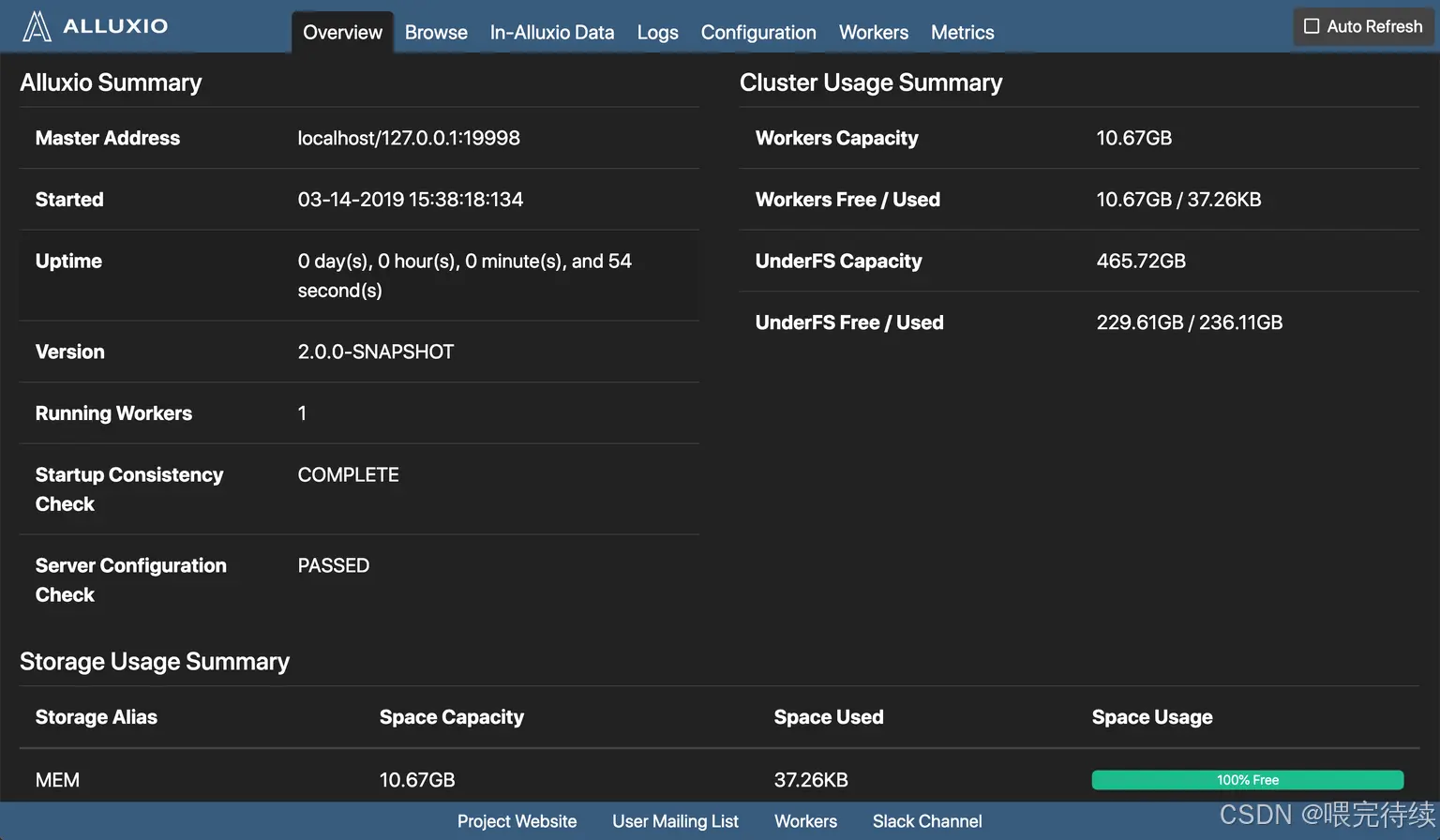Open the In-Alluxio Data tab
The image size is (1440, 840).
(x=552, y=32)
